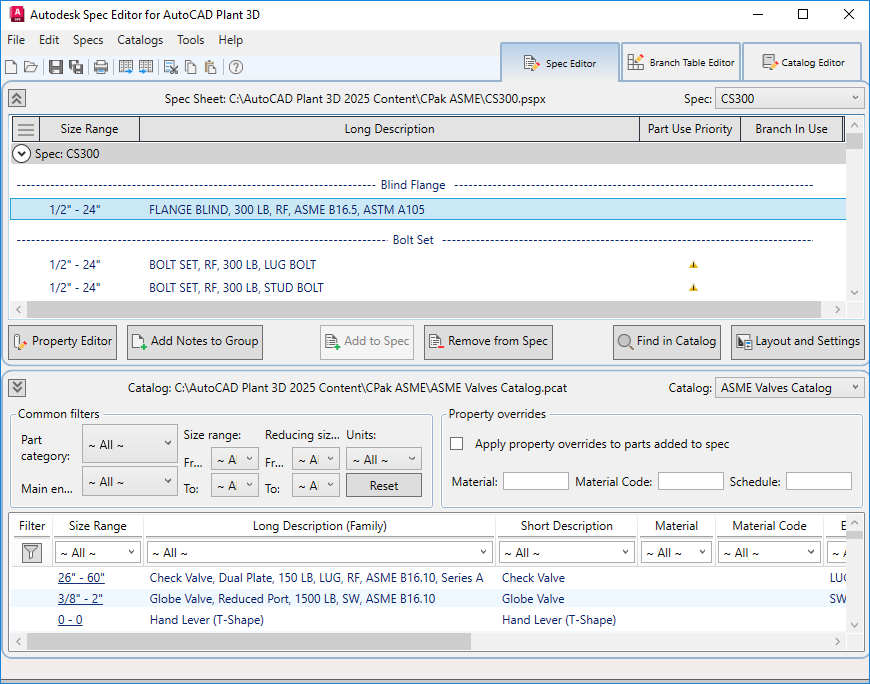The height and width of the screenshot is (684, 870).
Task: Open the Catalogs menu
Action: 140,40
